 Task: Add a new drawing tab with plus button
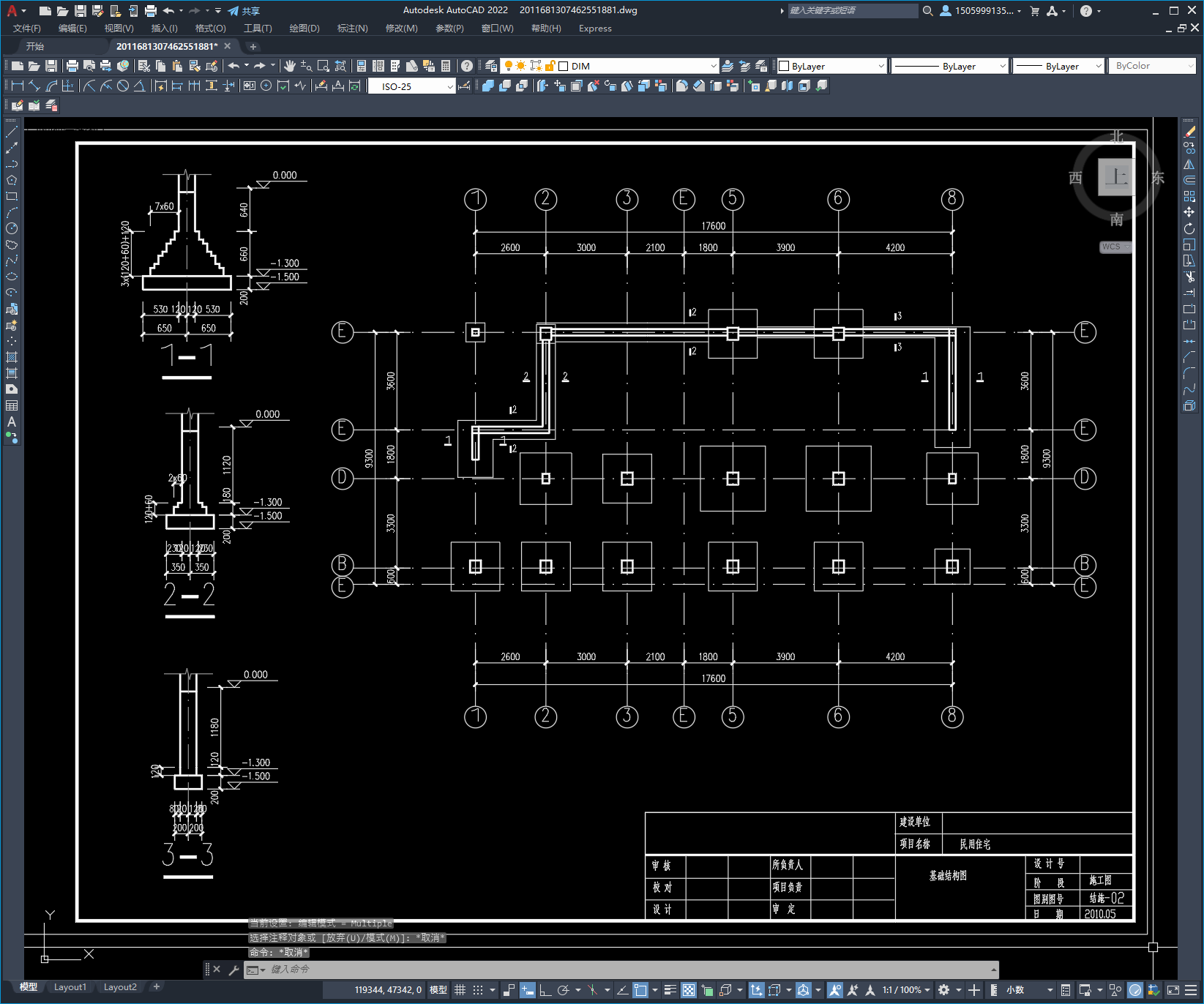pos(253,47)
